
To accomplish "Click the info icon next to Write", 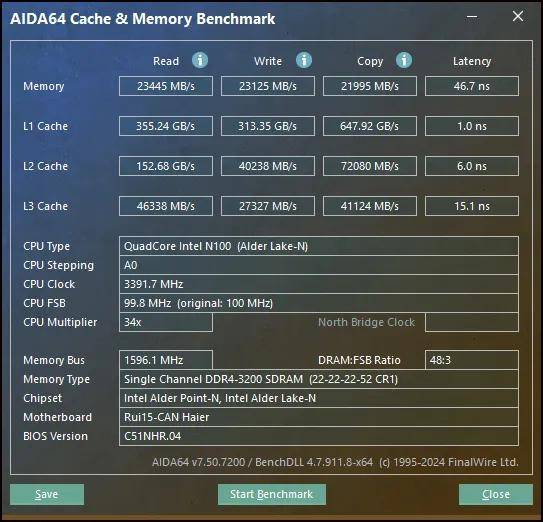I will pyautogui.click(x=304, y=60).
